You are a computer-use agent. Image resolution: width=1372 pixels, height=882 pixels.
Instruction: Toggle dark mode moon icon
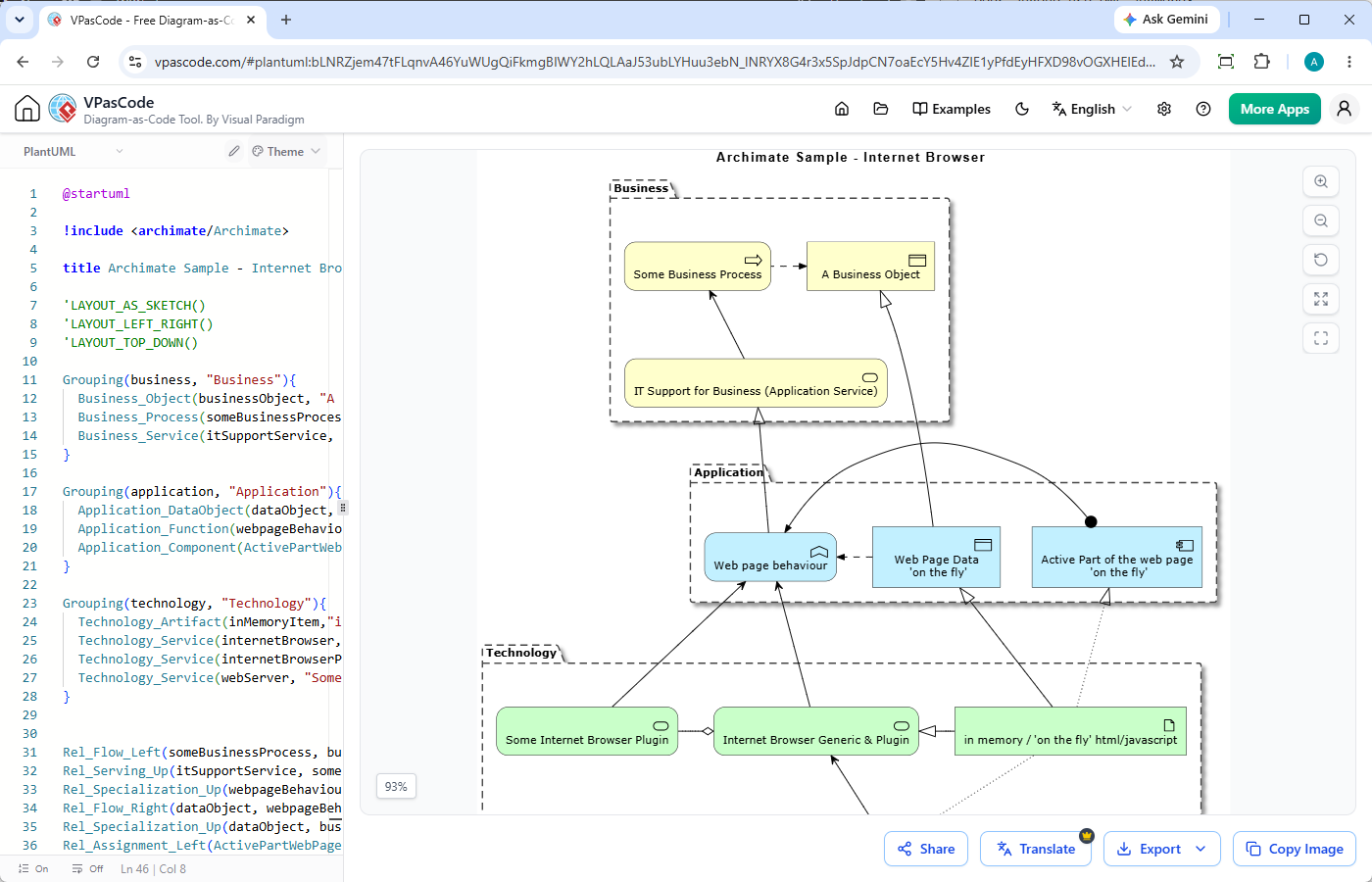pyautogui.click(x=1022, y=109)
